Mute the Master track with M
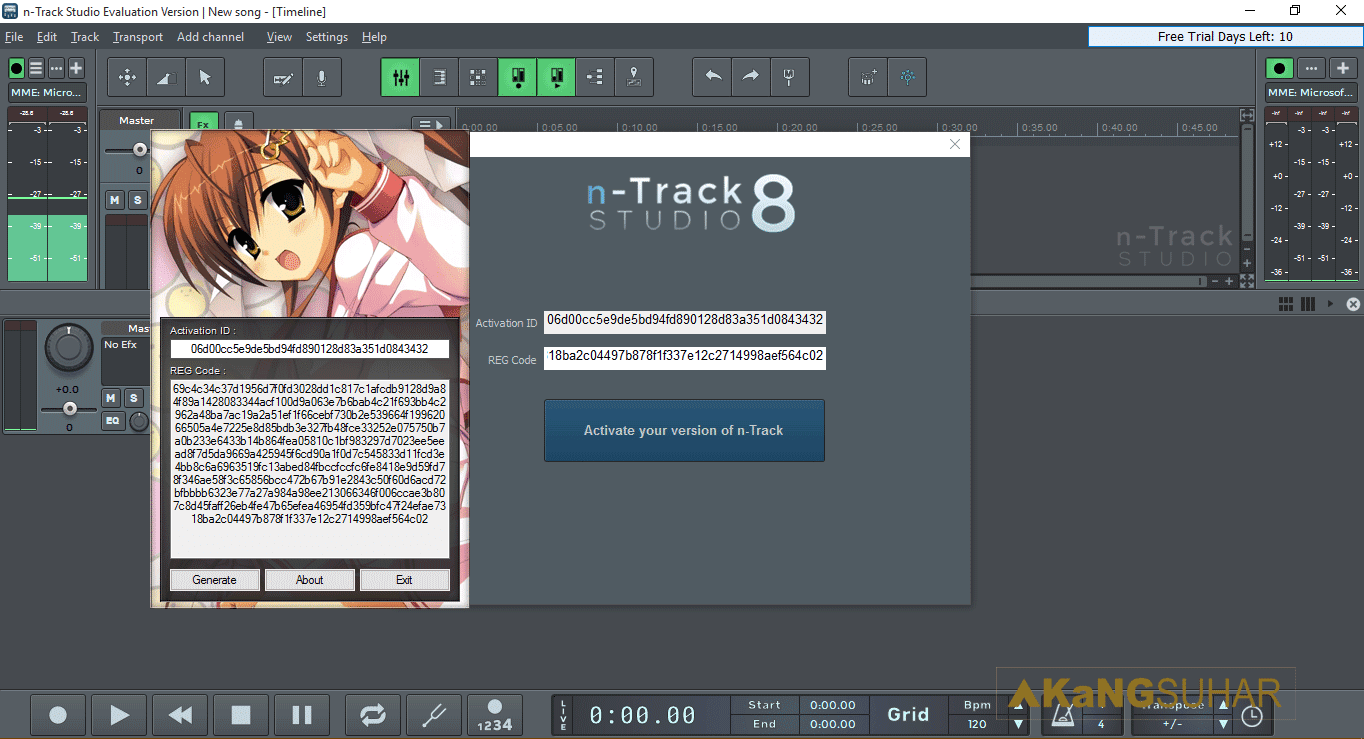The image size is (1364, 739). coord(114,201)
